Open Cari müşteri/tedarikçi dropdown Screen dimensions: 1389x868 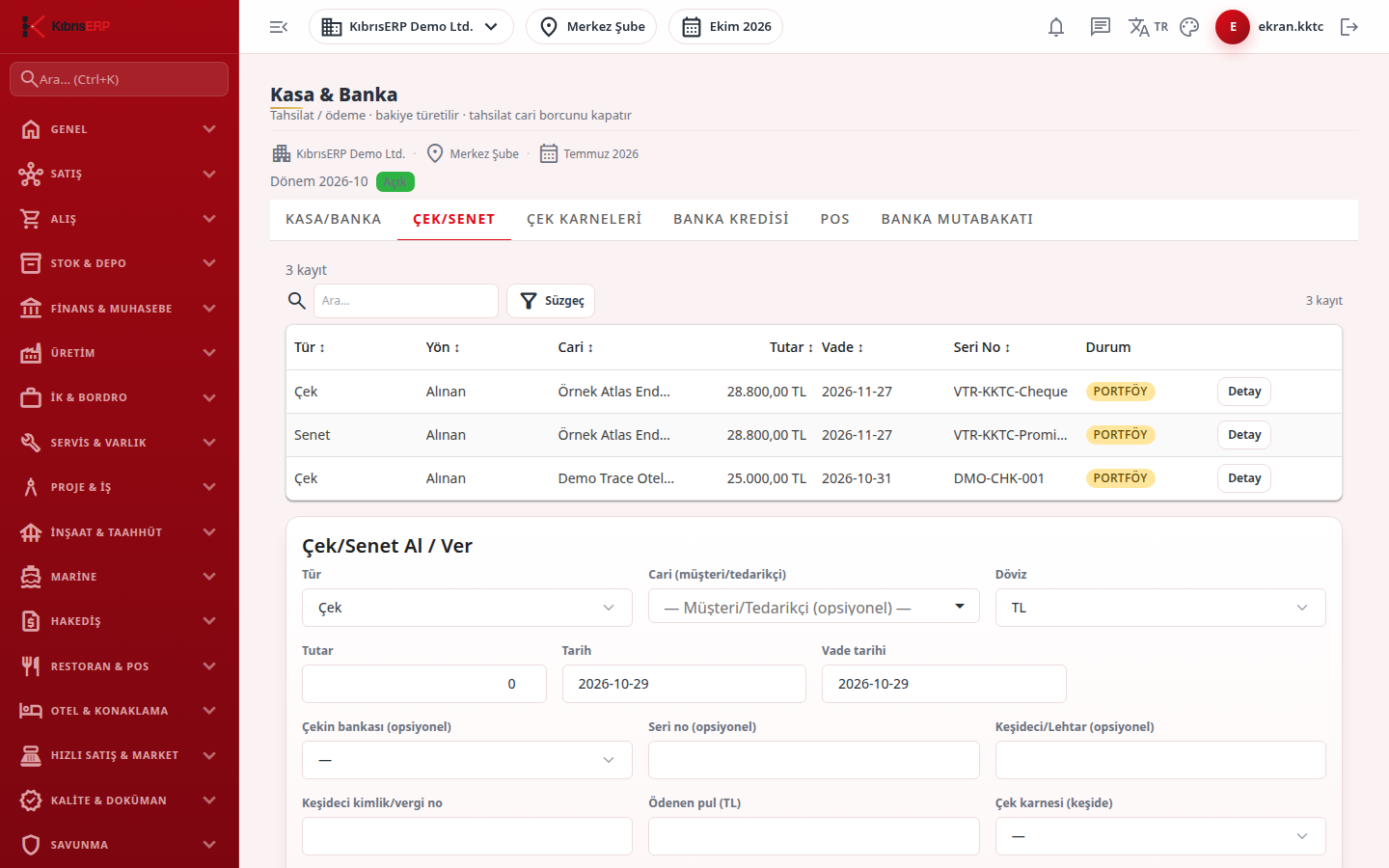click(814, 607)
